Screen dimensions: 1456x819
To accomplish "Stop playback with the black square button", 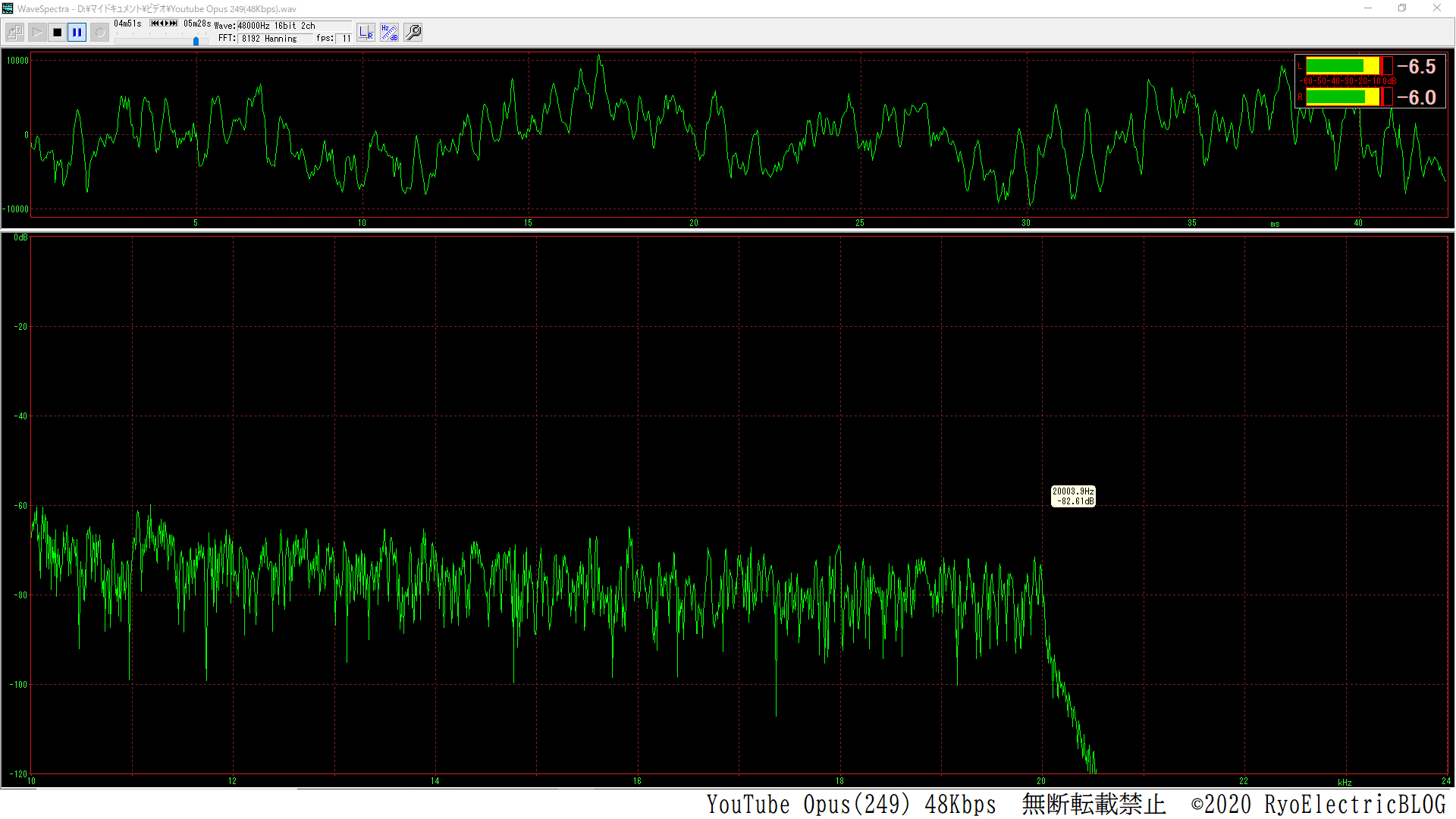I will click(x=57, y=33).
